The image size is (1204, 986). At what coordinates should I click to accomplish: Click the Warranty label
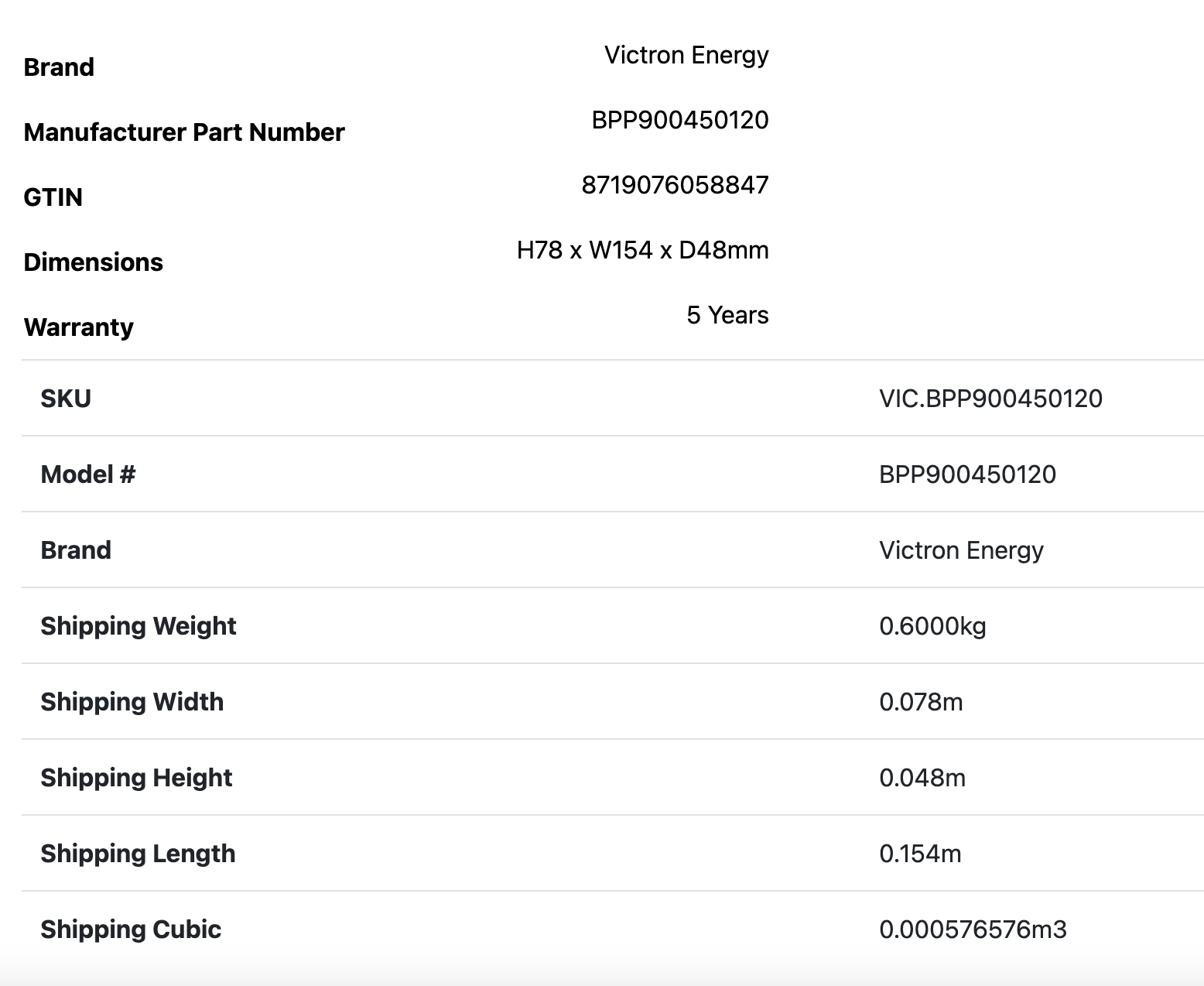tap(78, 327)
